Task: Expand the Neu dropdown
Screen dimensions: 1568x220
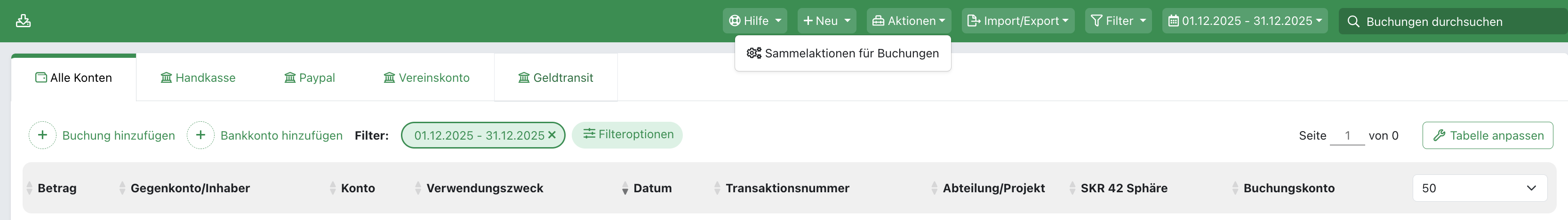Action: pyautogui.click(x=827, y=21)
